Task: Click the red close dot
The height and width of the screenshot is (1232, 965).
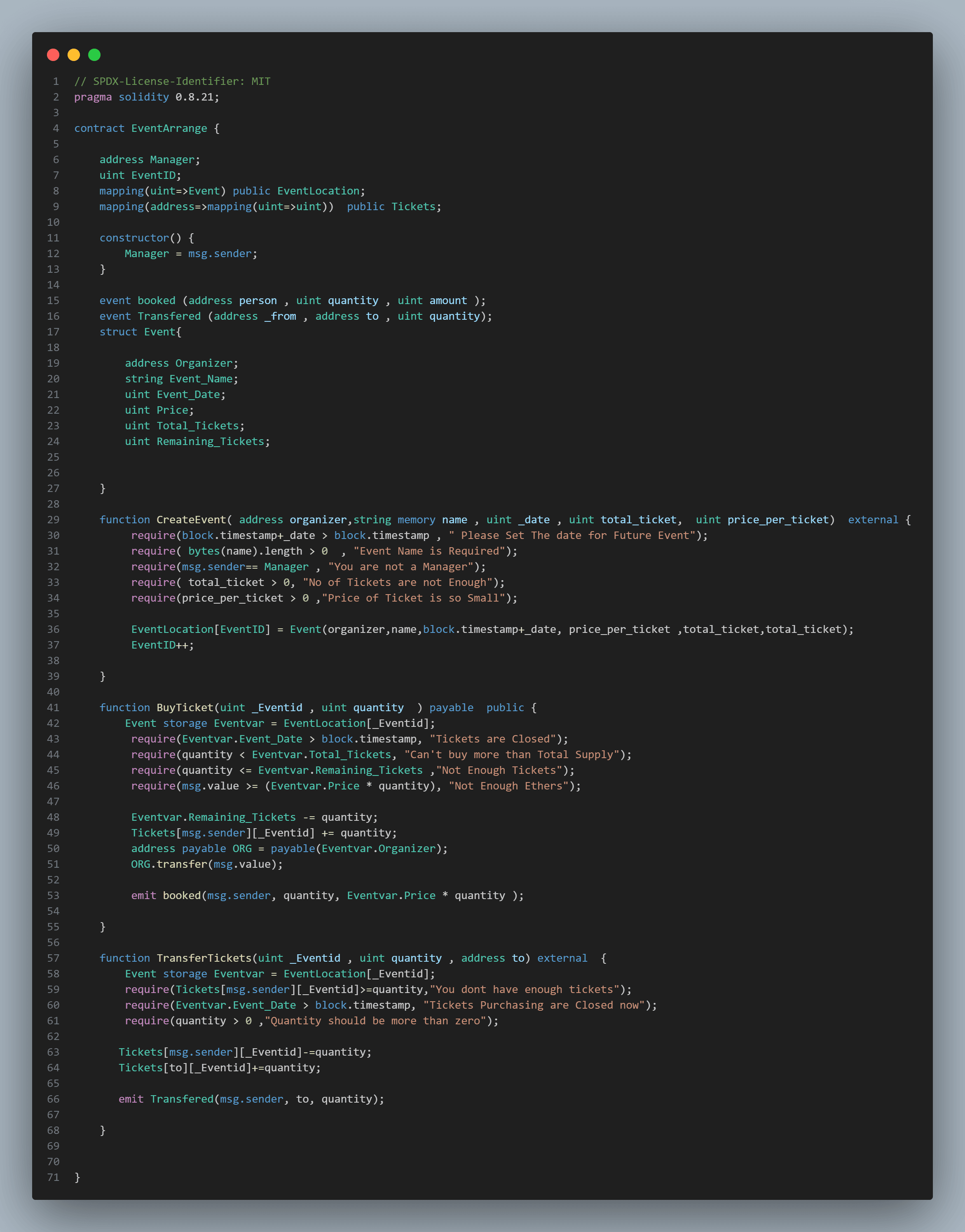Action: click(x=53, y=55)
